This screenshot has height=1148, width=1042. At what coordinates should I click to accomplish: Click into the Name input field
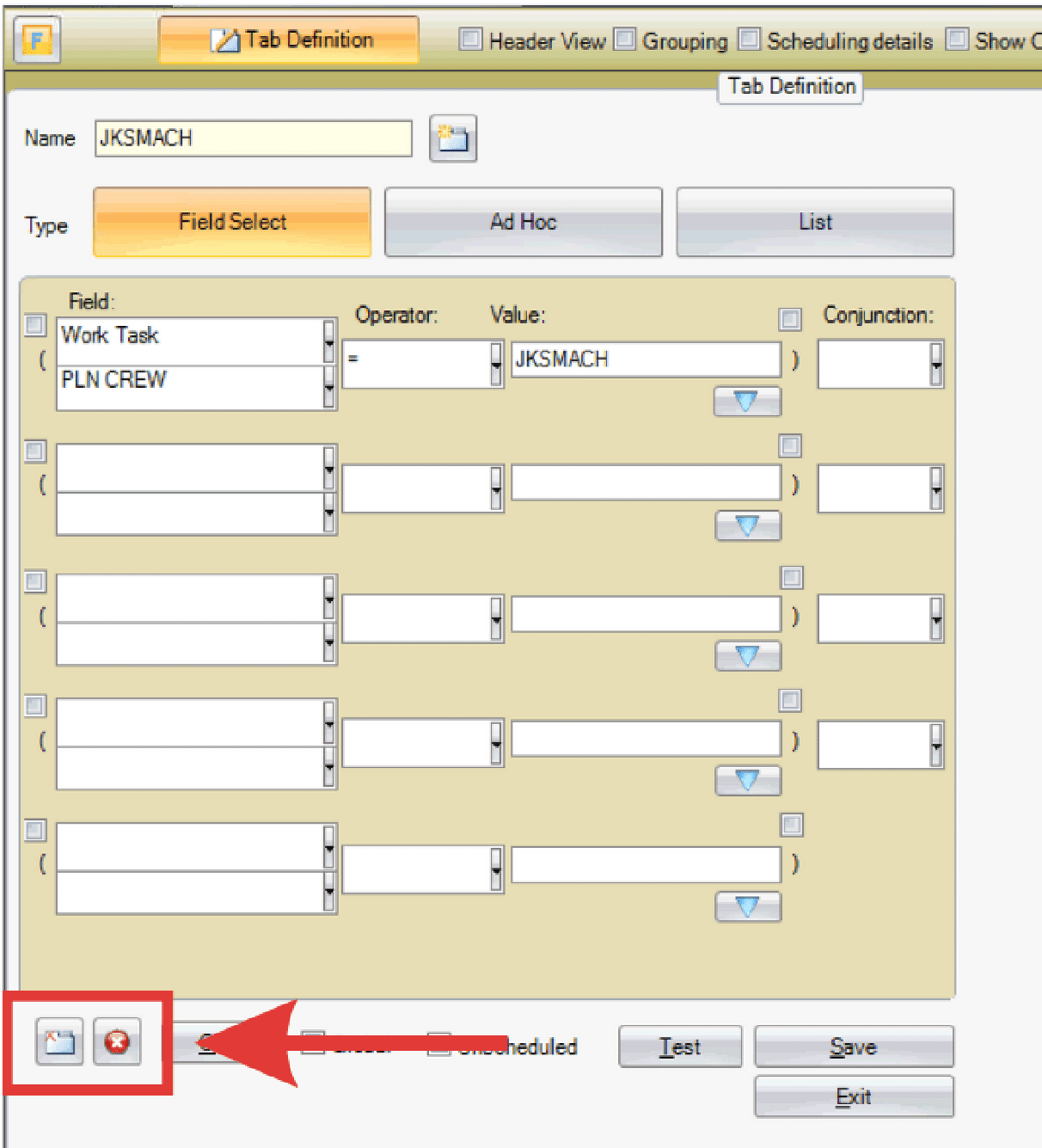click(x=253, y=138)
